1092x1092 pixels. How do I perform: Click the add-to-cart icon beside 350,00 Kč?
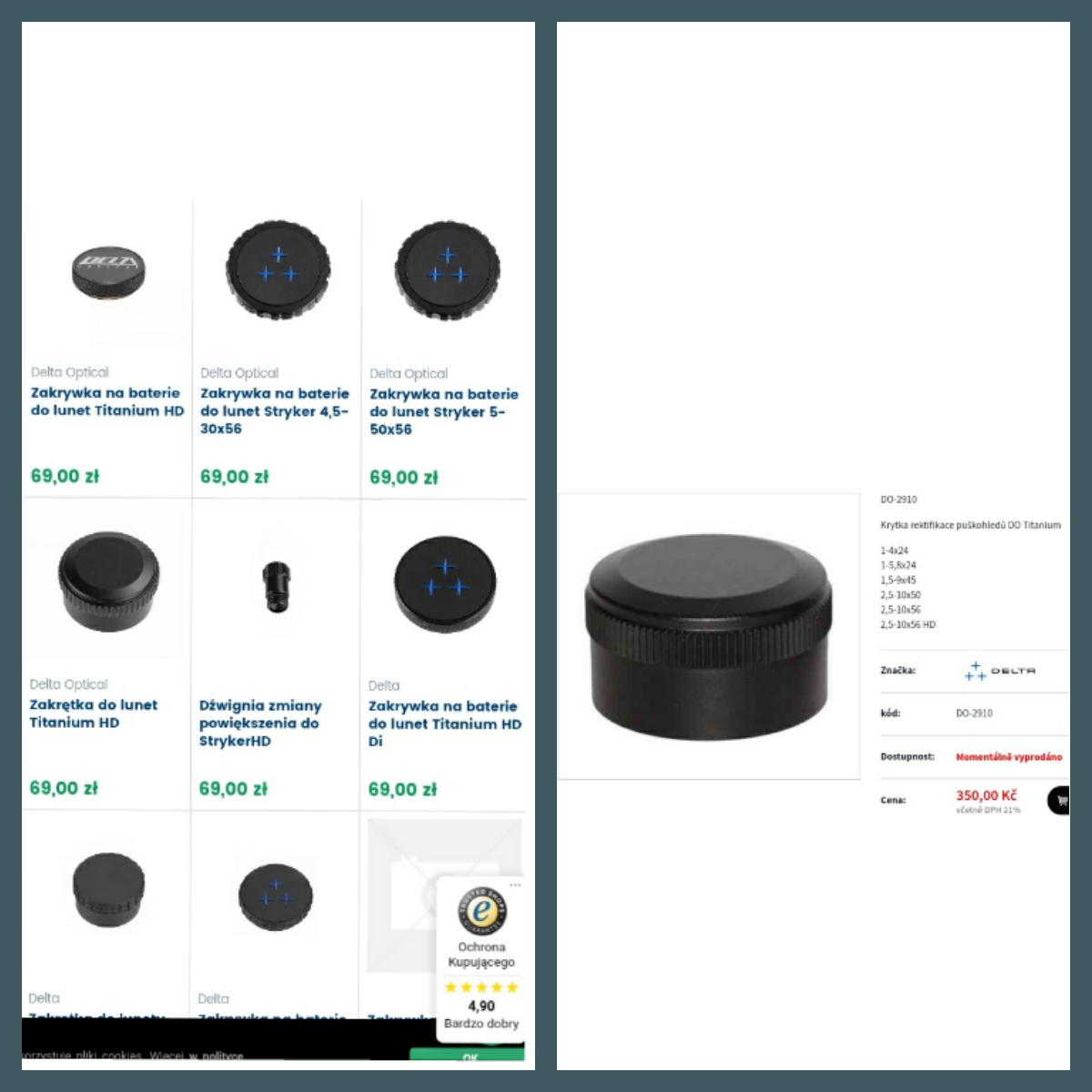click(x=1059, y=801)
